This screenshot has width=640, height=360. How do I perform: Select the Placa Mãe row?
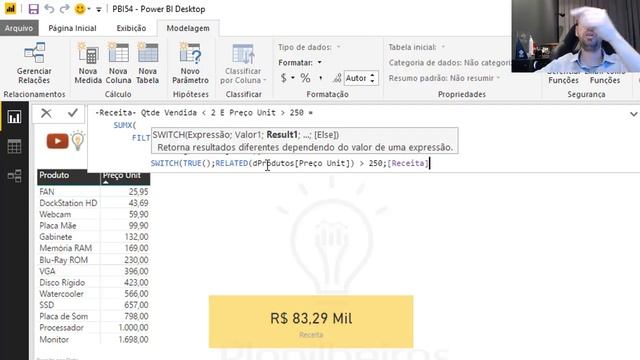click(x=93, y=226)
